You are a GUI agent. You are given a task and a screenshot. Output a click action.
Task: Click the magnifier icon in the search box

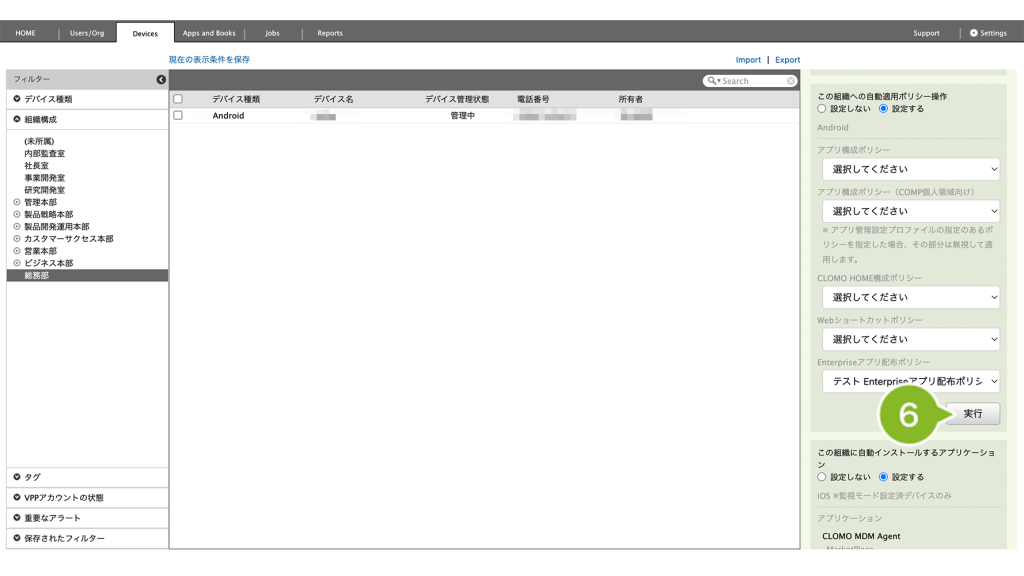[x=712, y=81]
